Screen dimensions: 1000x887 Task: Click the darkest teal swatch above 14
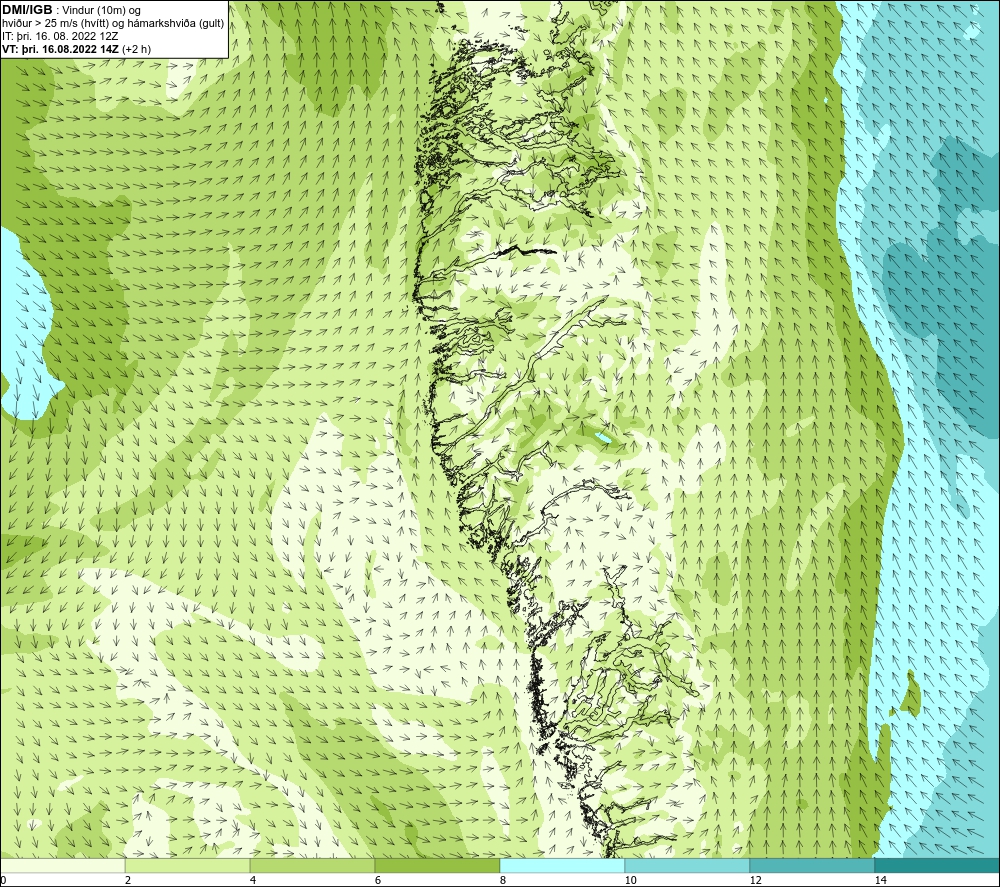point(938,865)
